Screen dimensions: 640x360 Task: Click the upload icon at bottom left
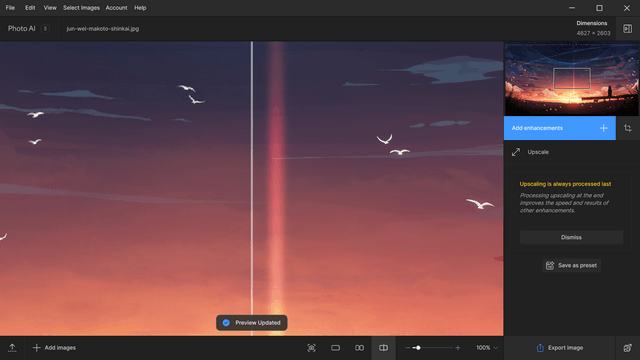(x=12, y=348)
